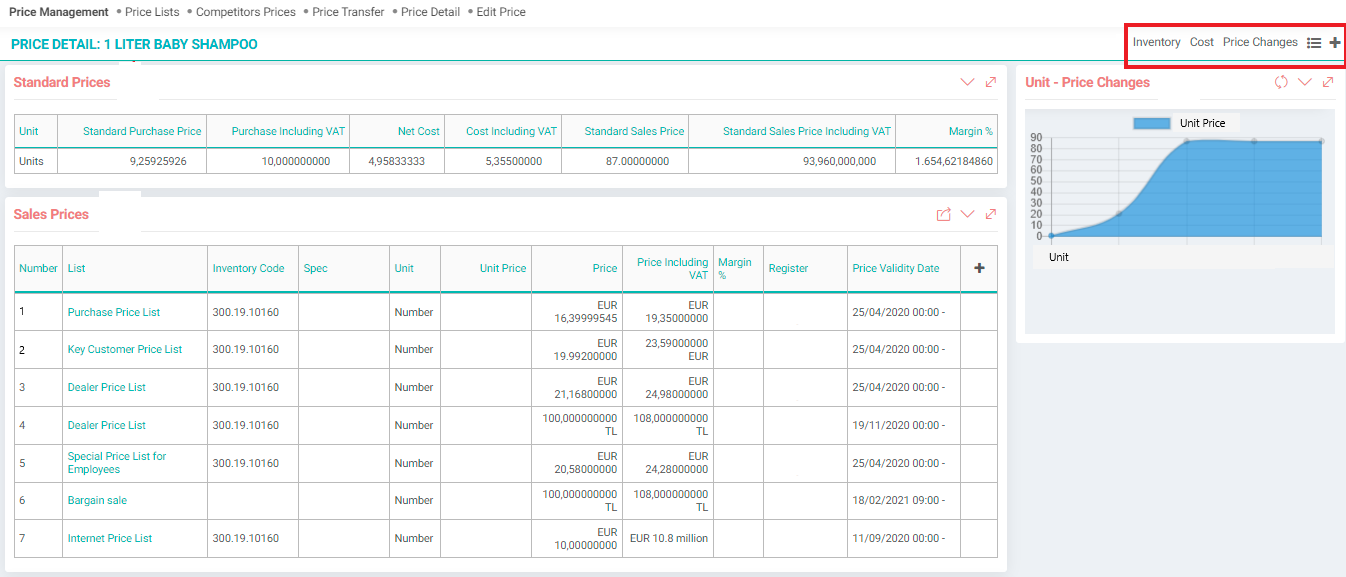Maximize the Sales Prices panel
1346x577 pixels.
click(991, 214)
